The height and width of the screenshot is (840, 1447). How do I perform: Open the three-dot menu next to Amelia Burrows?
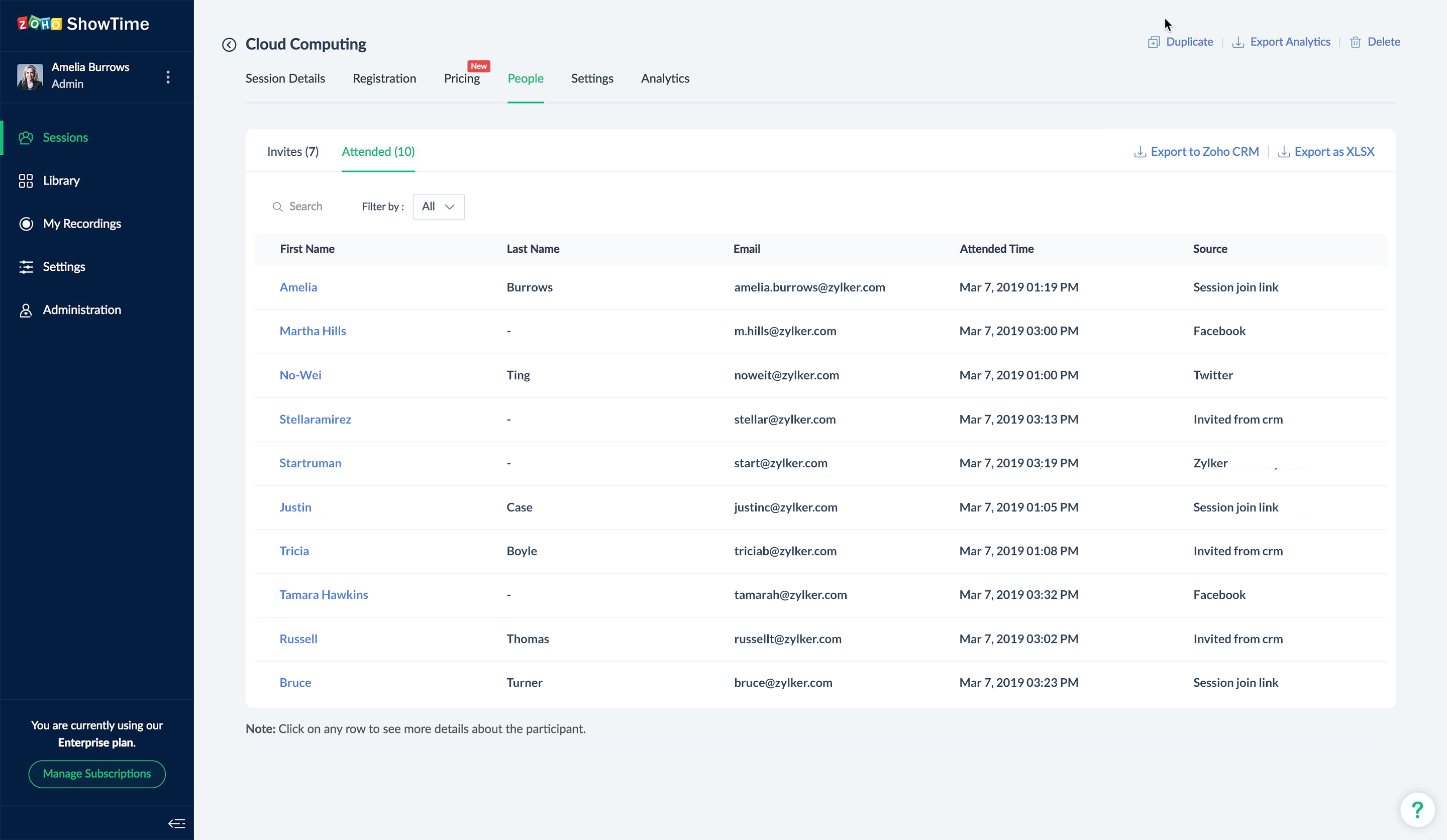(168, 77)
